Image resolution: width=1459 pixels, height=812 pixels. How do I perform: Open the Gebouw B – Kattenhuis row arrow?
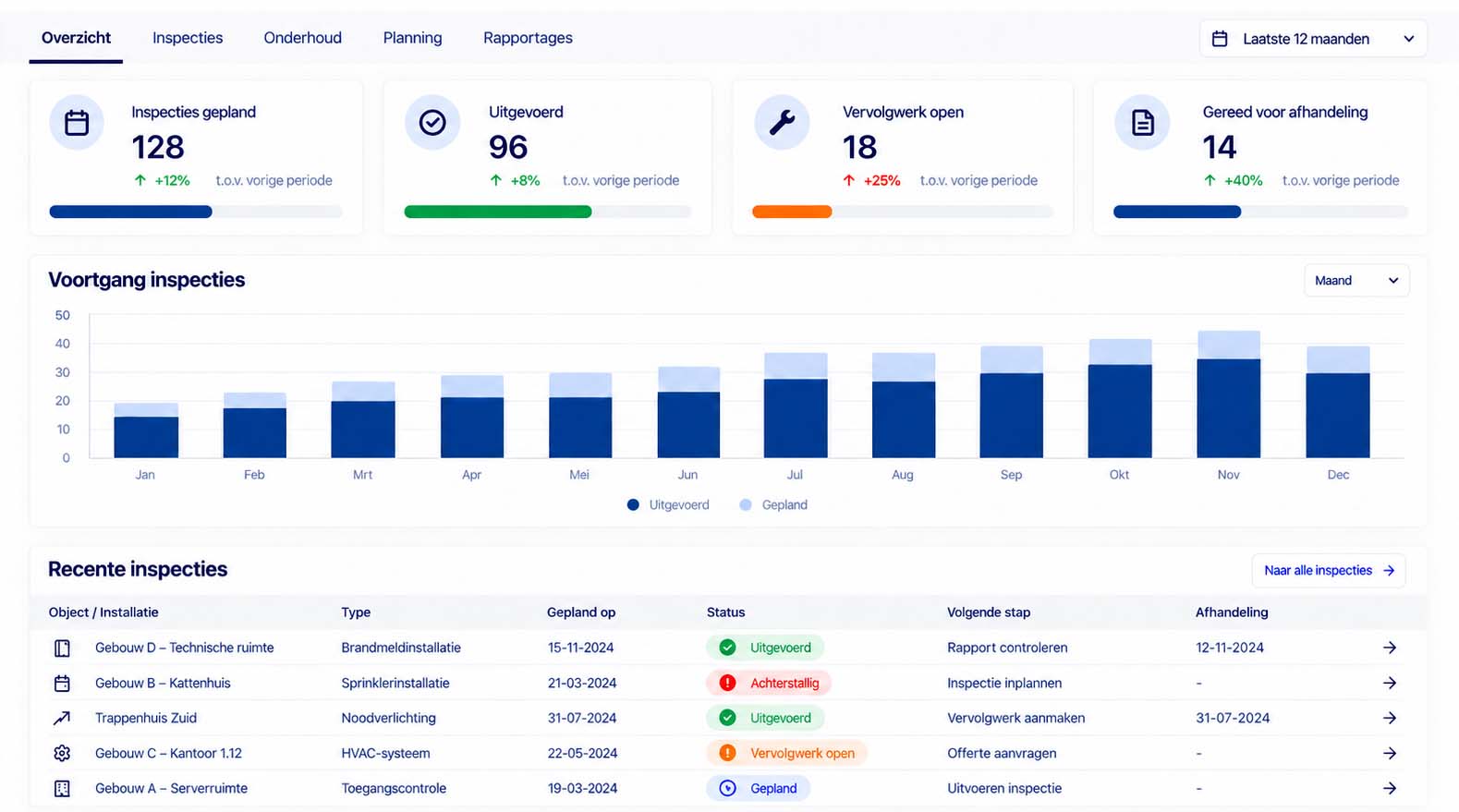(x=1389, y=683)
